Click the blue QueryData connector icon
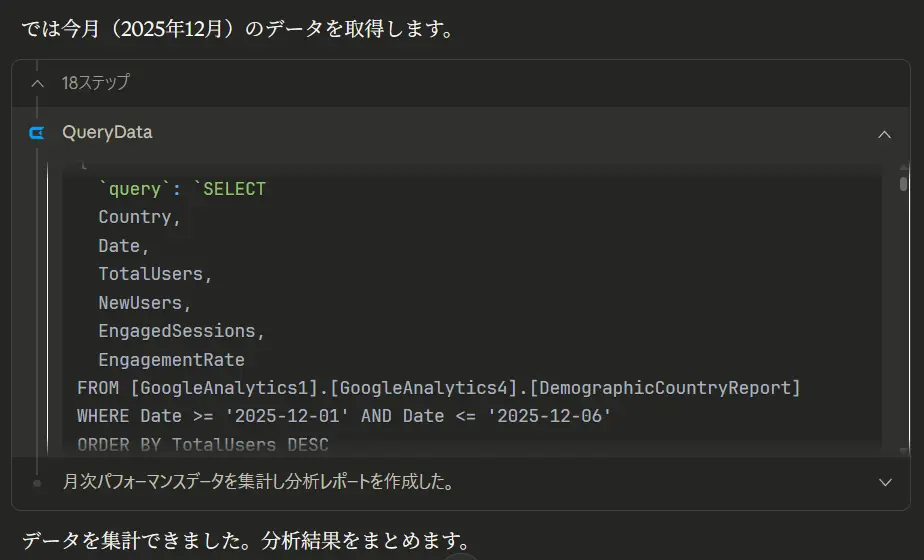Viewport: 924px width, 560px height. coord(37,133)
